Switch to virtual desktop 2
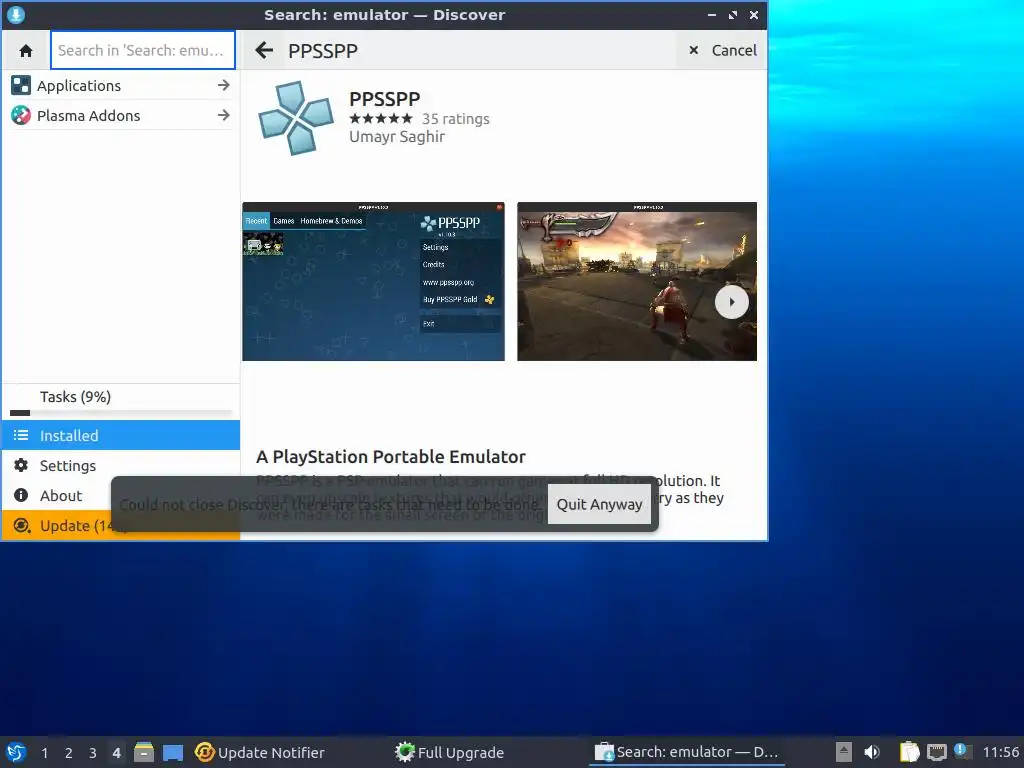The image size is (1024, 768). 69,753
